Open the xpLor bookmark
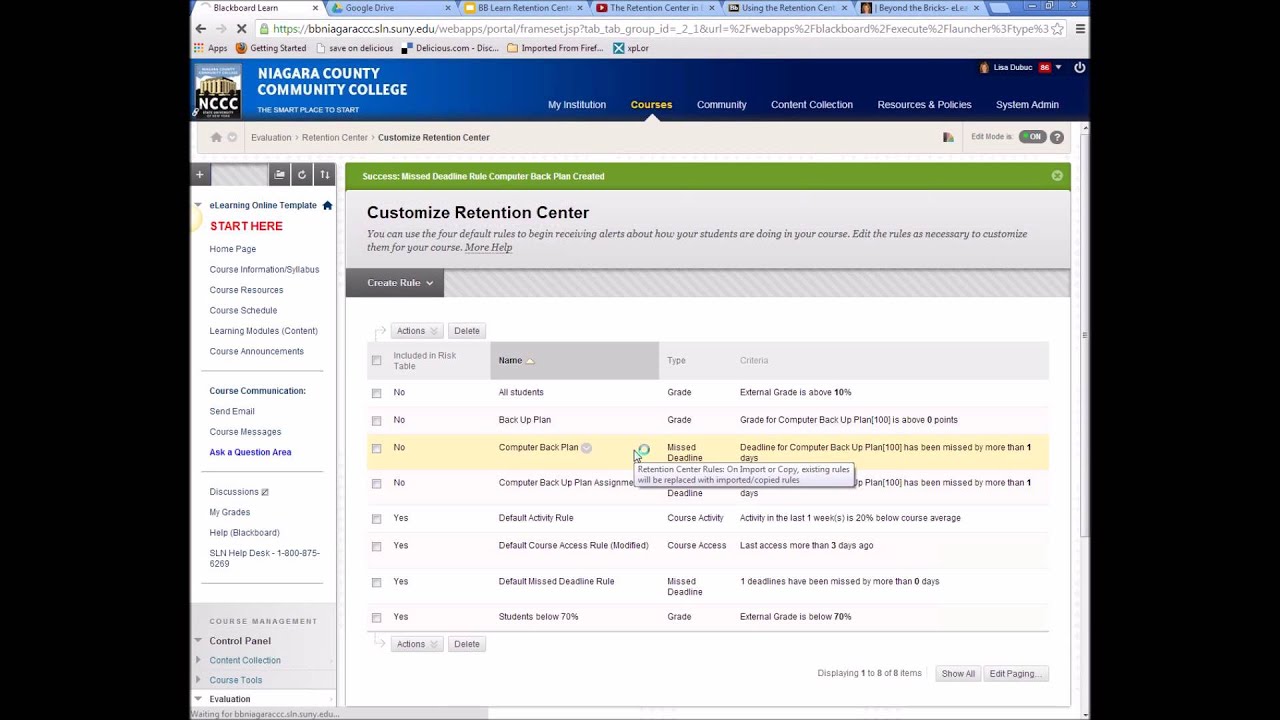The image size is (1280, 720). [x=631, y=48]
